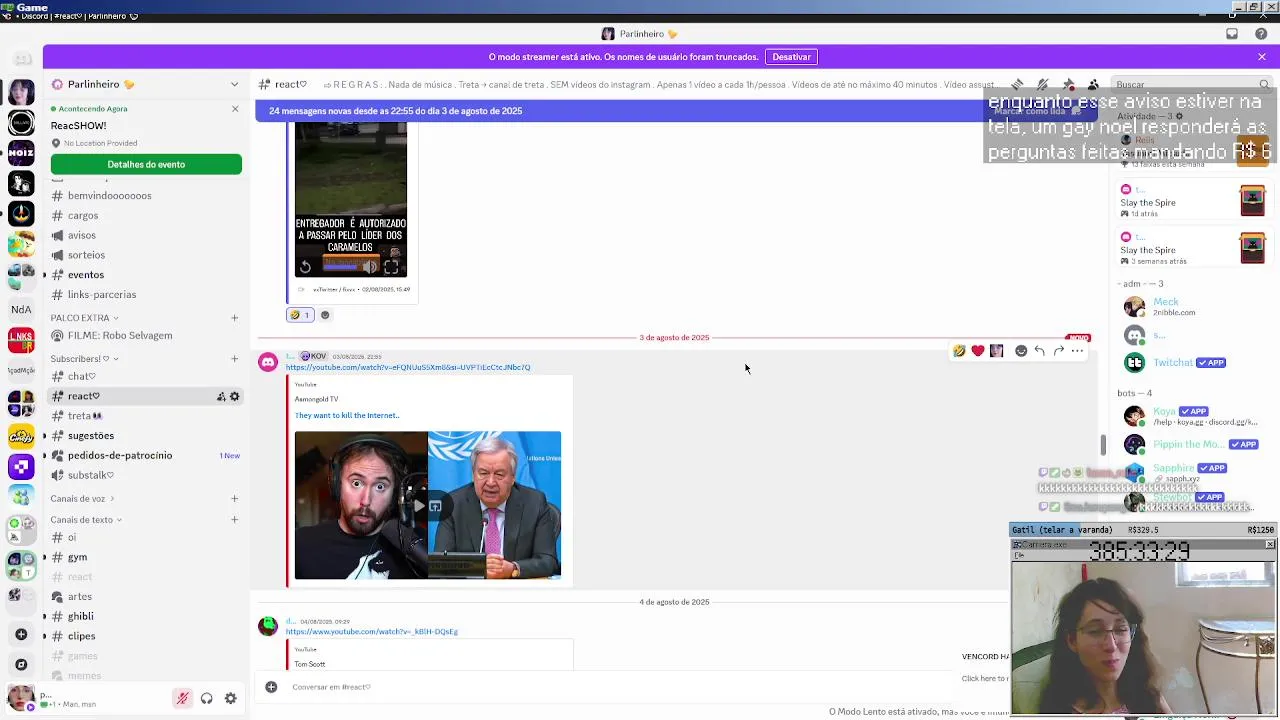Open the Asmongold YouTube link
This screenshot has width=1280, height=720.
point(408,367)
